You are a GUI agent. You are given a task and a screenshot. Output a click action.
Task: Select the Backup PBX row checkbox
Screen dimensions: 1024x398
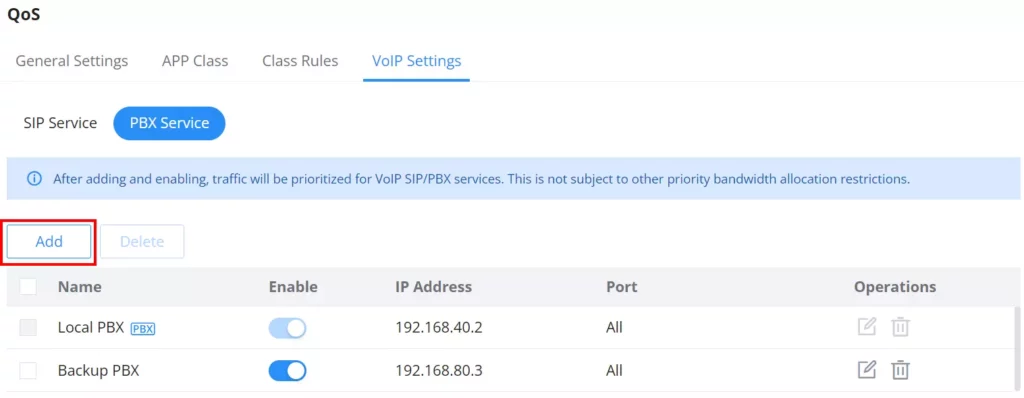[28, 371]
